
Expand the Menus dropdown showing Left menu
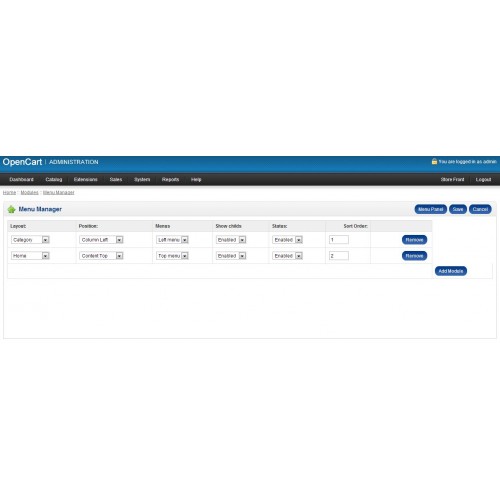[172, 240]
